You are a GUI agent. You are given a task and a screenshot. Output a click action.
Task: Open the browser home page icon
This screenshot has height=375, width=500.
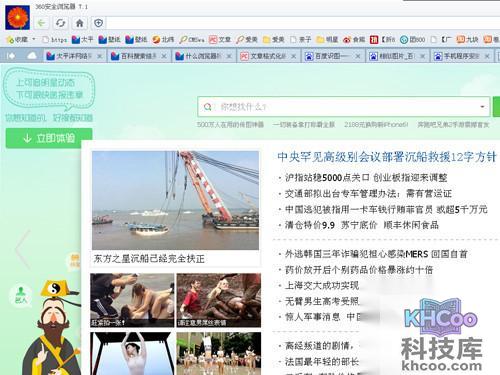coord(79,23)
